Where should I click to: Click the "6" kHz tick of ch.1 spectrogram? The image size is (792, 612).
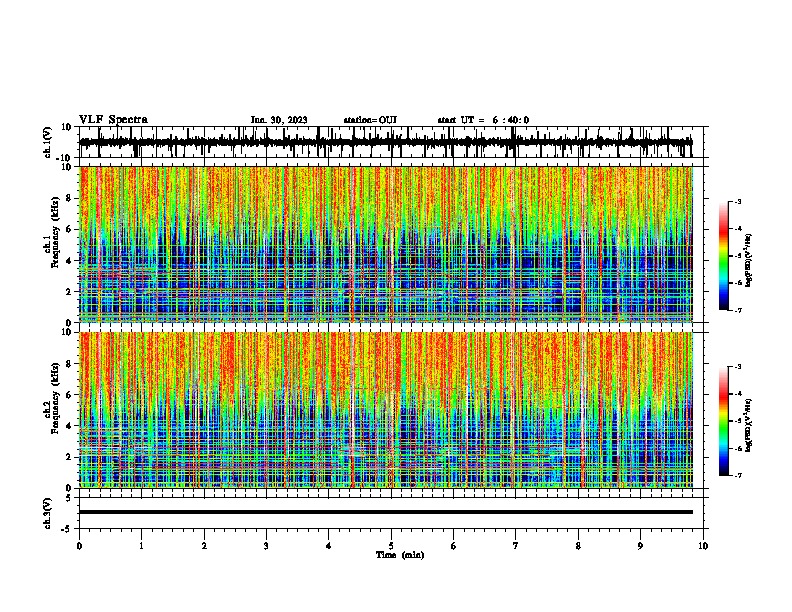pyautogui.click(x=70, y=229)
